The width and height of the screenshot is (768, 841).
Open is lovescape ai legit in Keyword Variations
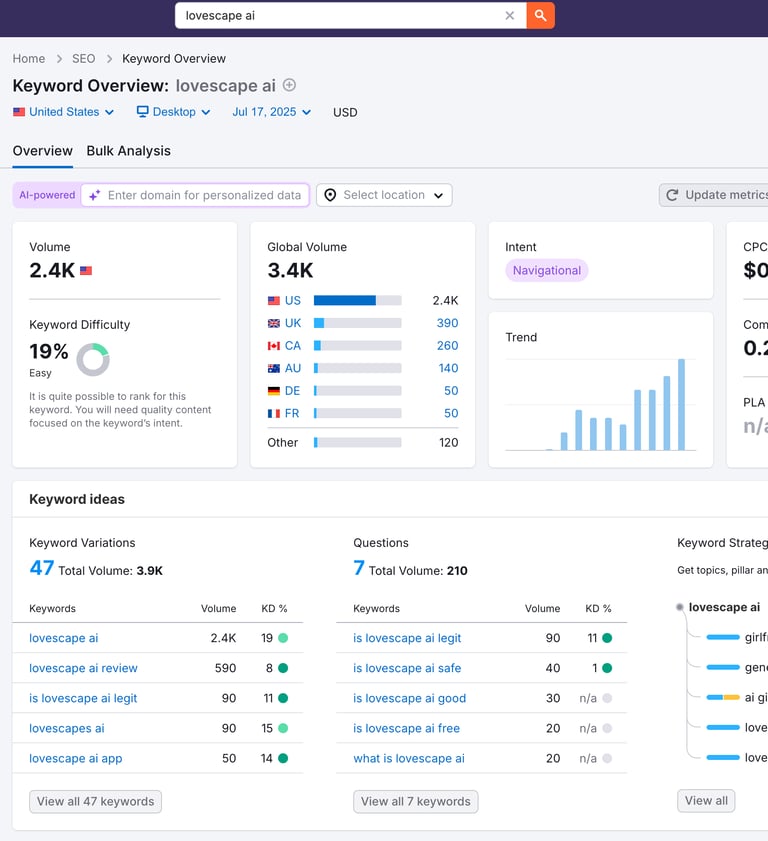[83, 698]
